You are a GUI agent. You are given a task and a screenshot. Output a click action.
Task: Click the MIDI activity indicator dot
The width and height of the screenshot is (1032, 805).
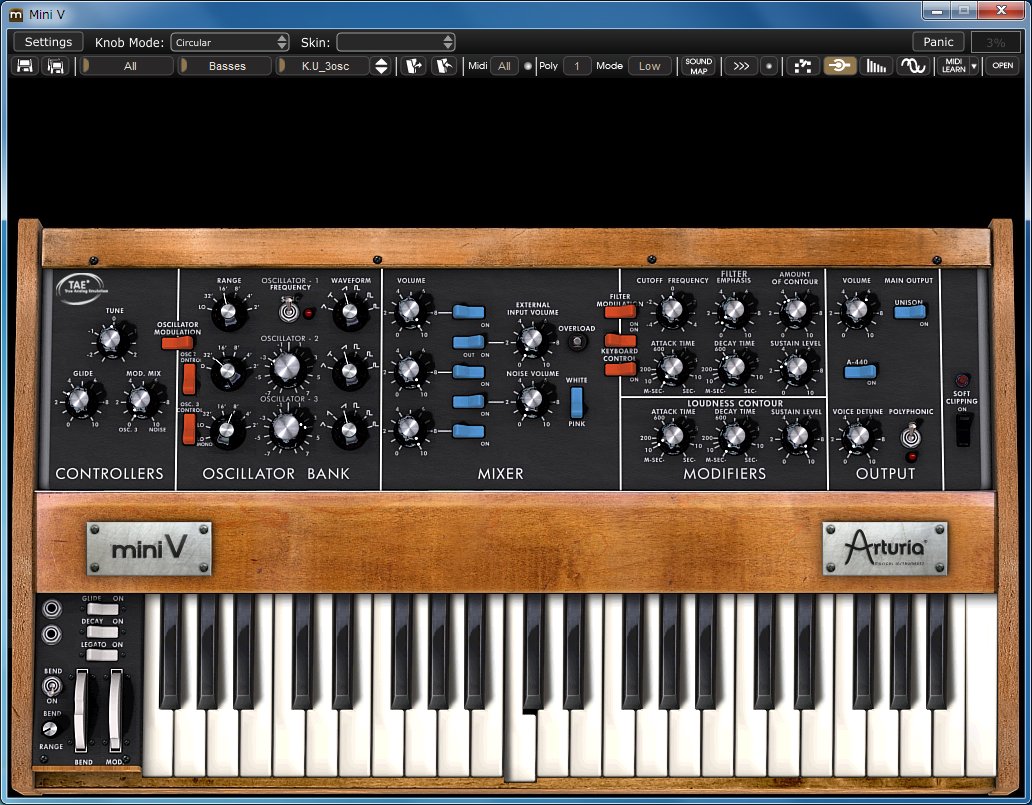(x=528, y=66)
